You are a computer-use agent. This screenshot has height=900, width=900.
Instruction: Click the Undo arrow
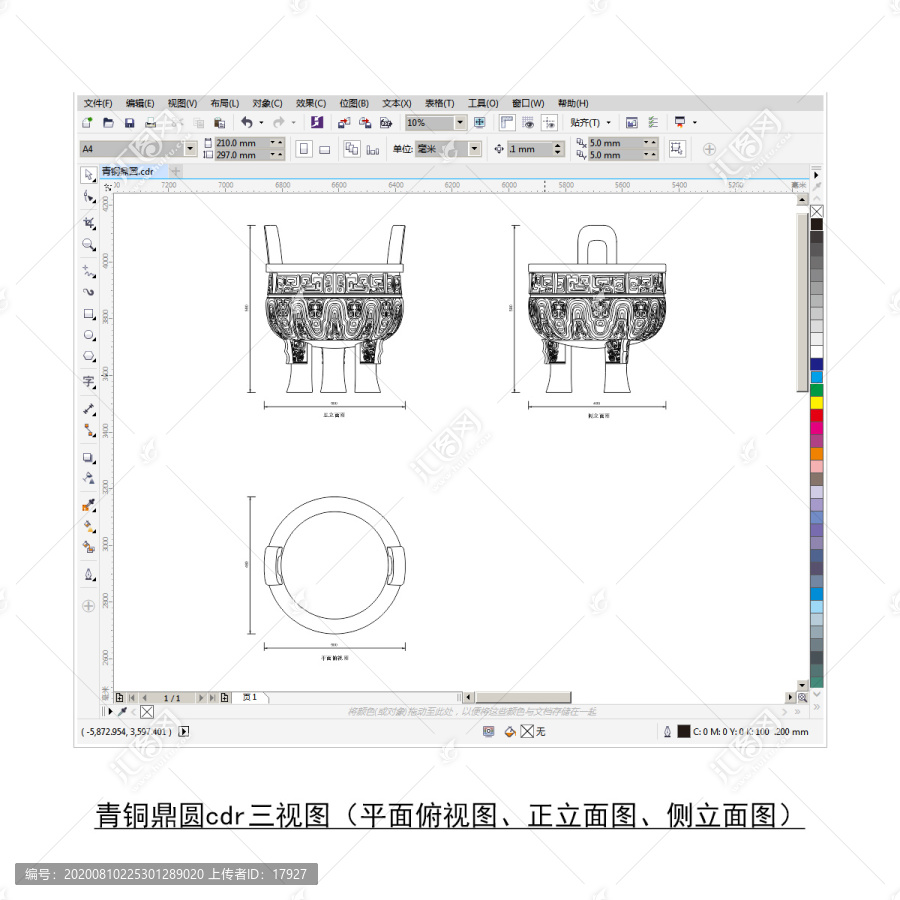tap(247, 122)
